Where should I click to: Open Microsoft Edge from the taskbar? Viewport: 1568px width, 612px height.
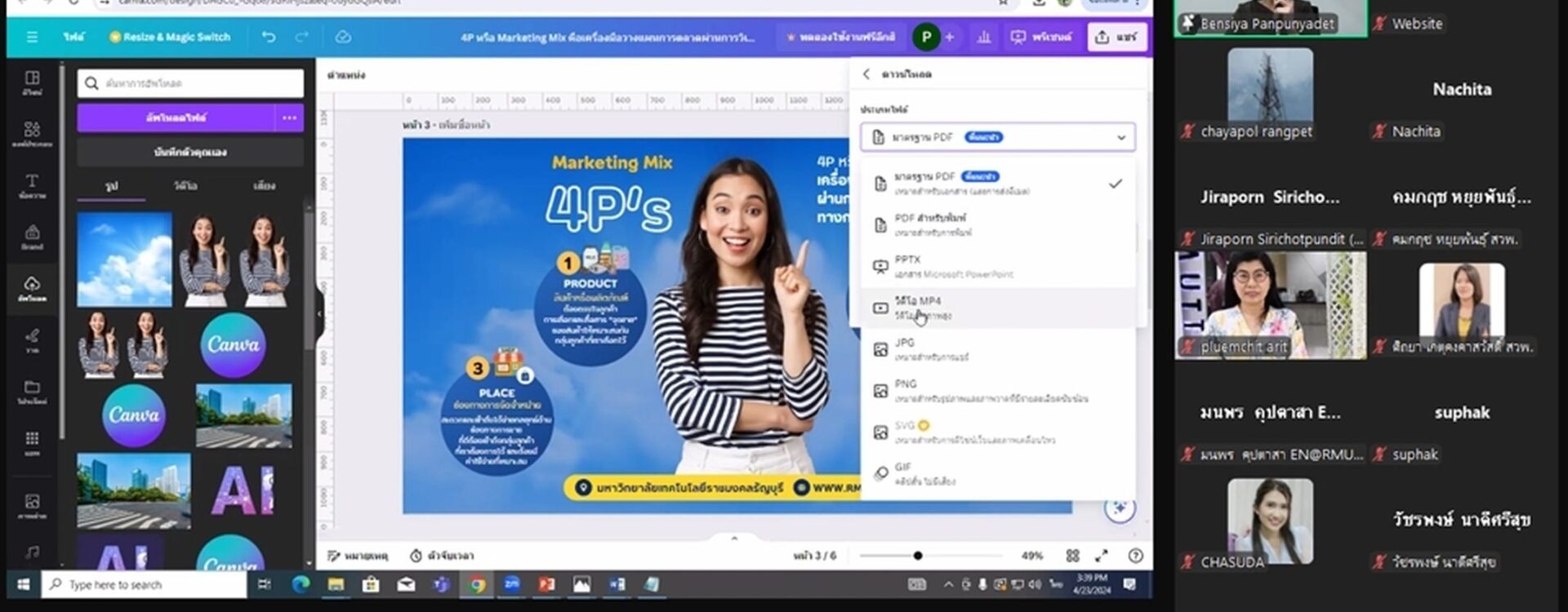[301, 584]
